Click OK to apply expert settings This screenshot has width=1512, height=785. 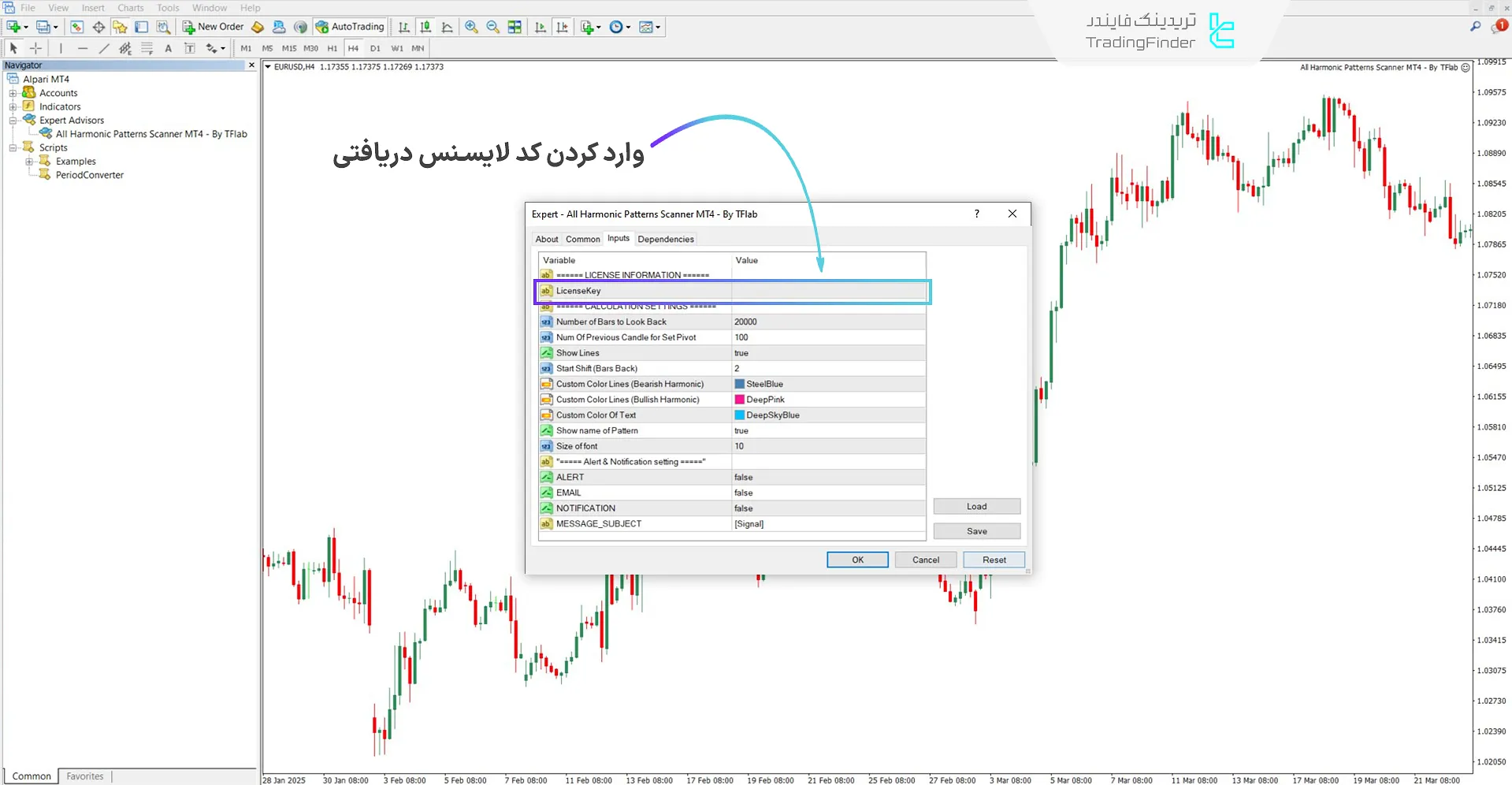pos(856,560)
